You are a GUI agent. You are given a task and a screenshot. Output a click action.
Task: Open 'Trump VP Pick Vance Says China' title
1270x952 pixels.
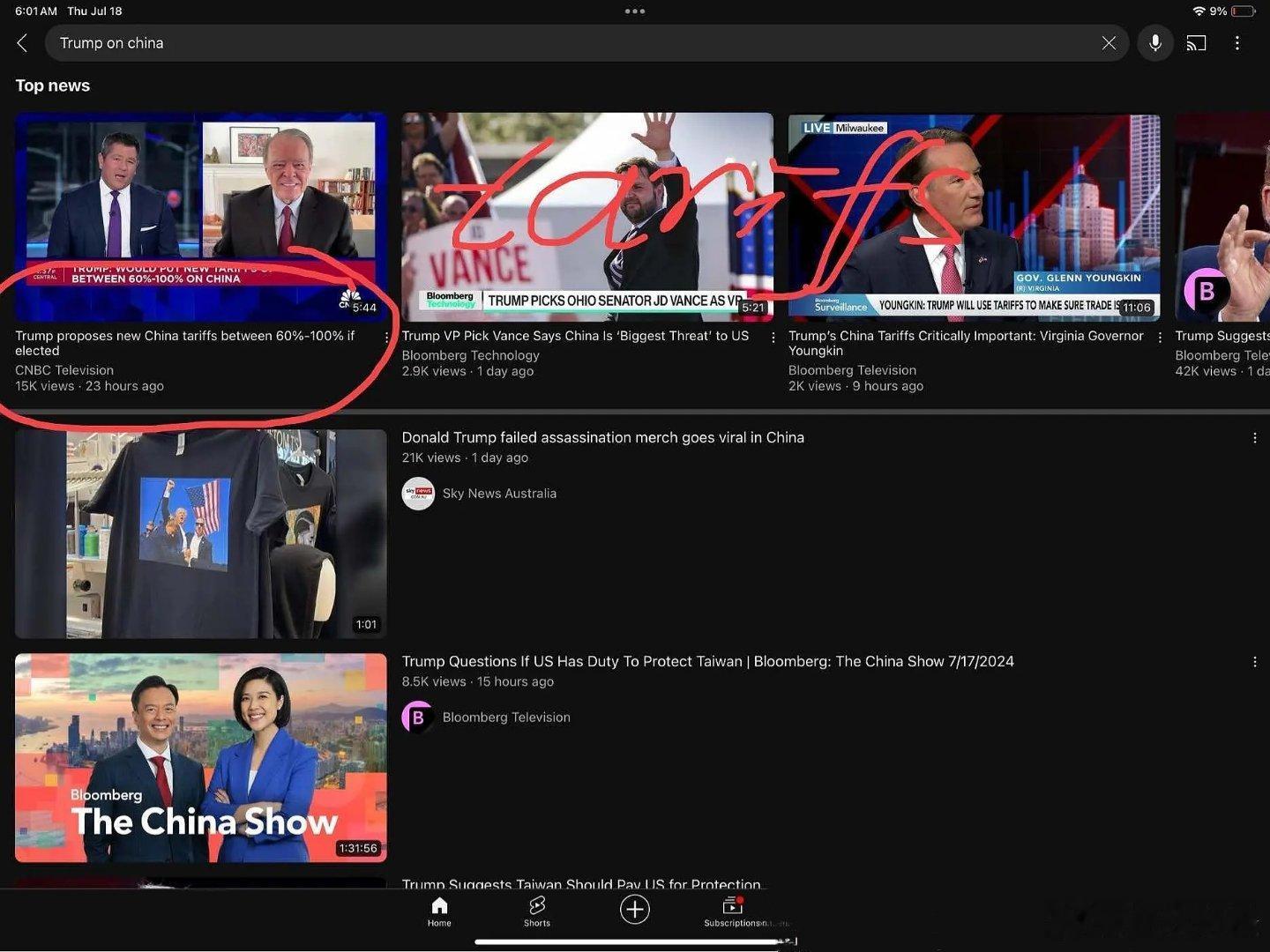[575, 336]
